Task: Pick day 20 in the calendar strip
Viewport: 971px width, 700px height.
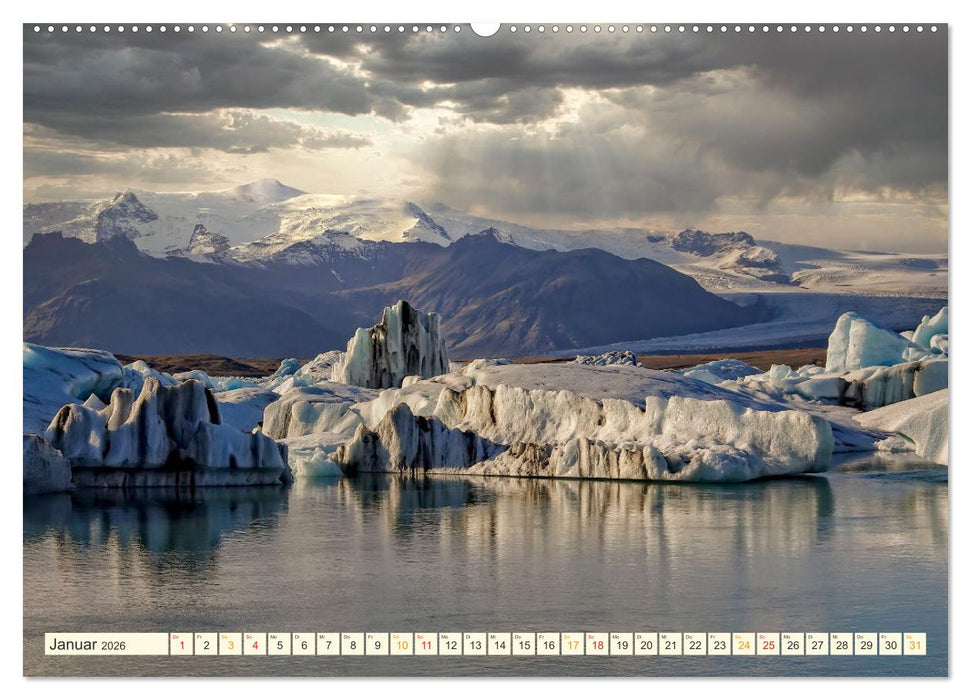Action: [646, 645]
